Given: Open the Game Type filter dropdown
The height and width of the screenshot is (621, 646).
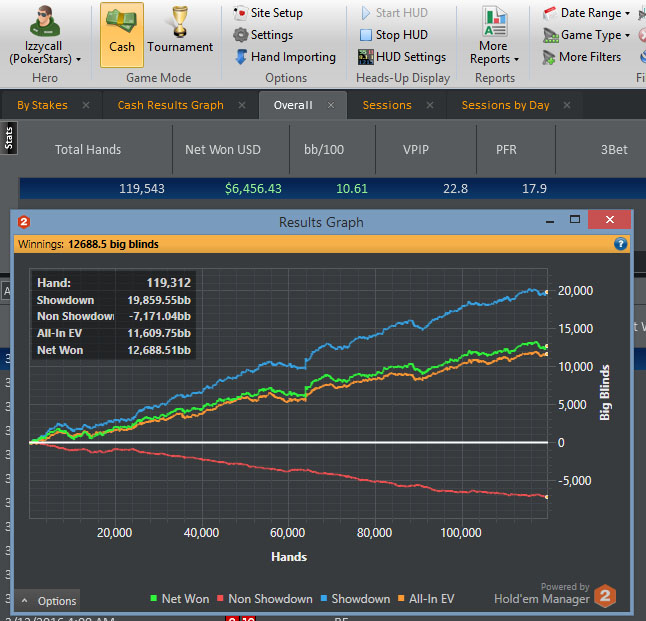Looking at the screenshot, I should (x=587, y=35).
